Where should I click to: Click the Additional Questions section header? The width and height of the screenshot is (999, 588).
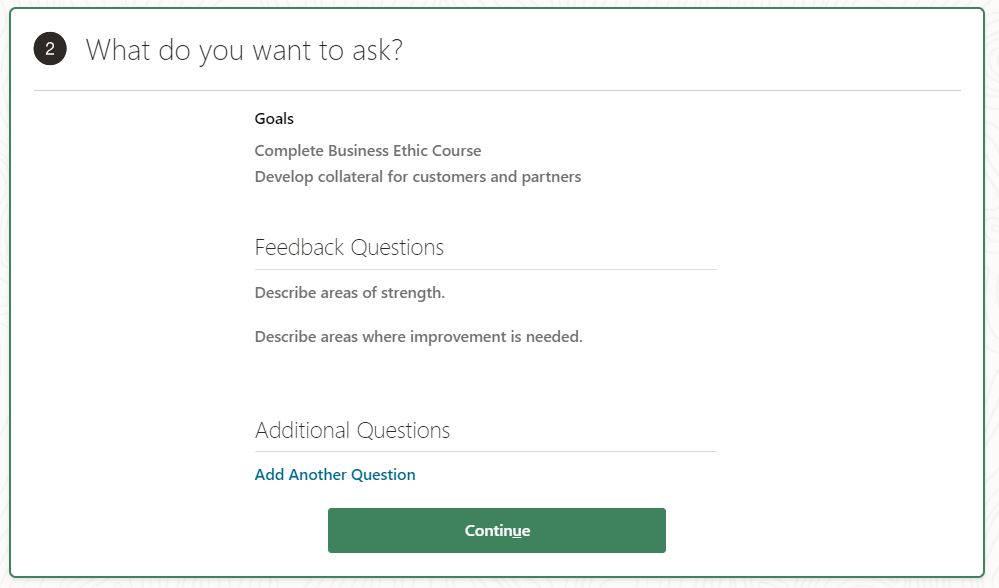click(353, 430)
